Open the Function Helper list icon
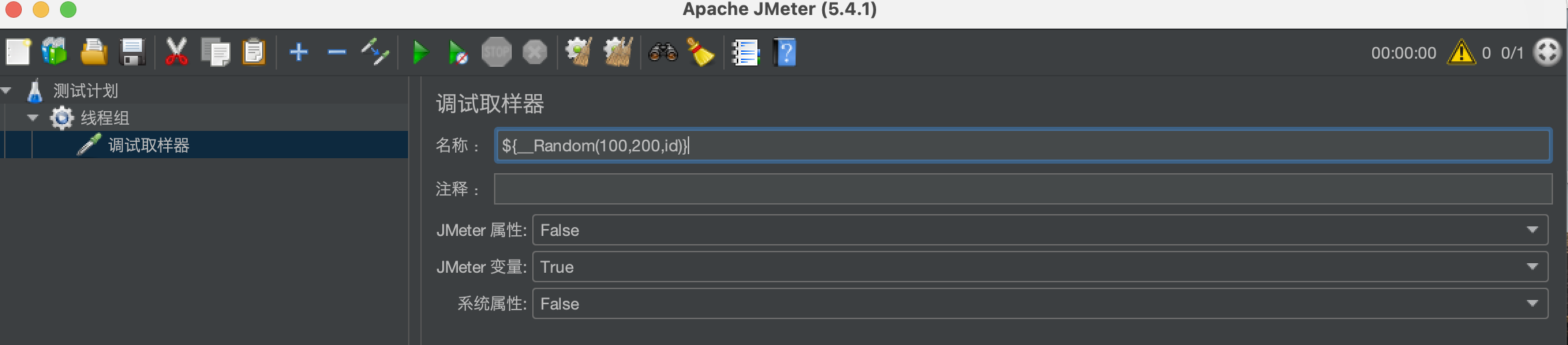The height and width of the screenshot is (345, 1568). tap(745, 52)
